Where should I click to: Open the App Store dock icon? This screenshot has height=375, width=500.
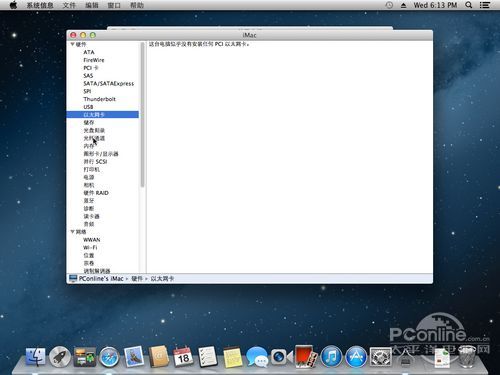(356, 357)
